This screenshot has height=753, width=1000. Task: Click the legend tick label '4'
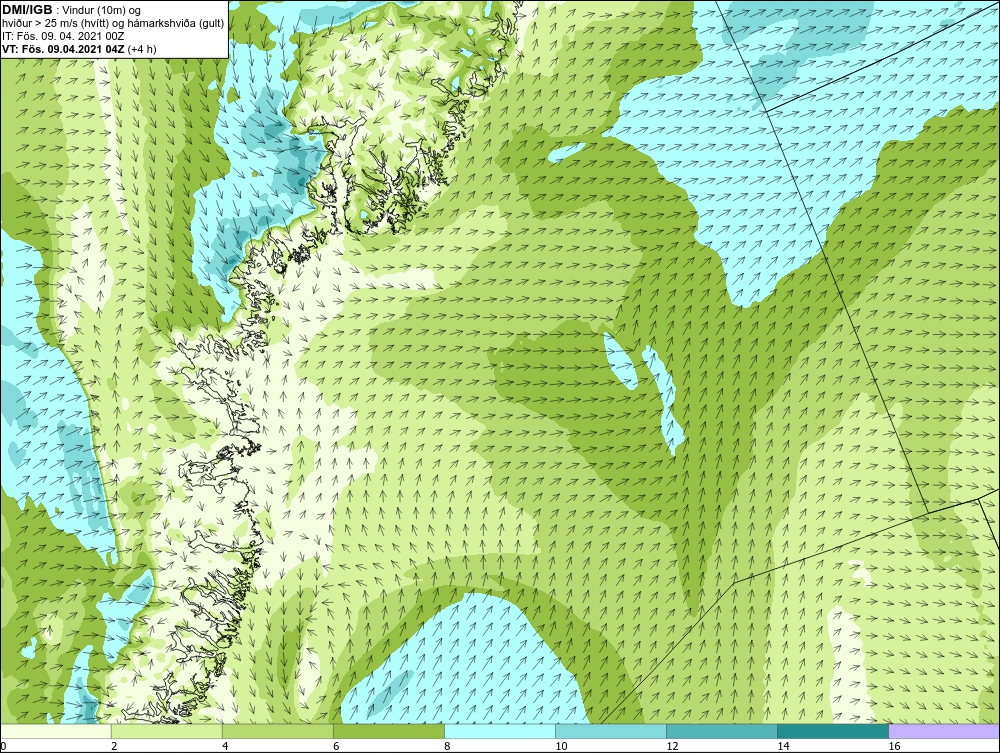coord(225,746)
